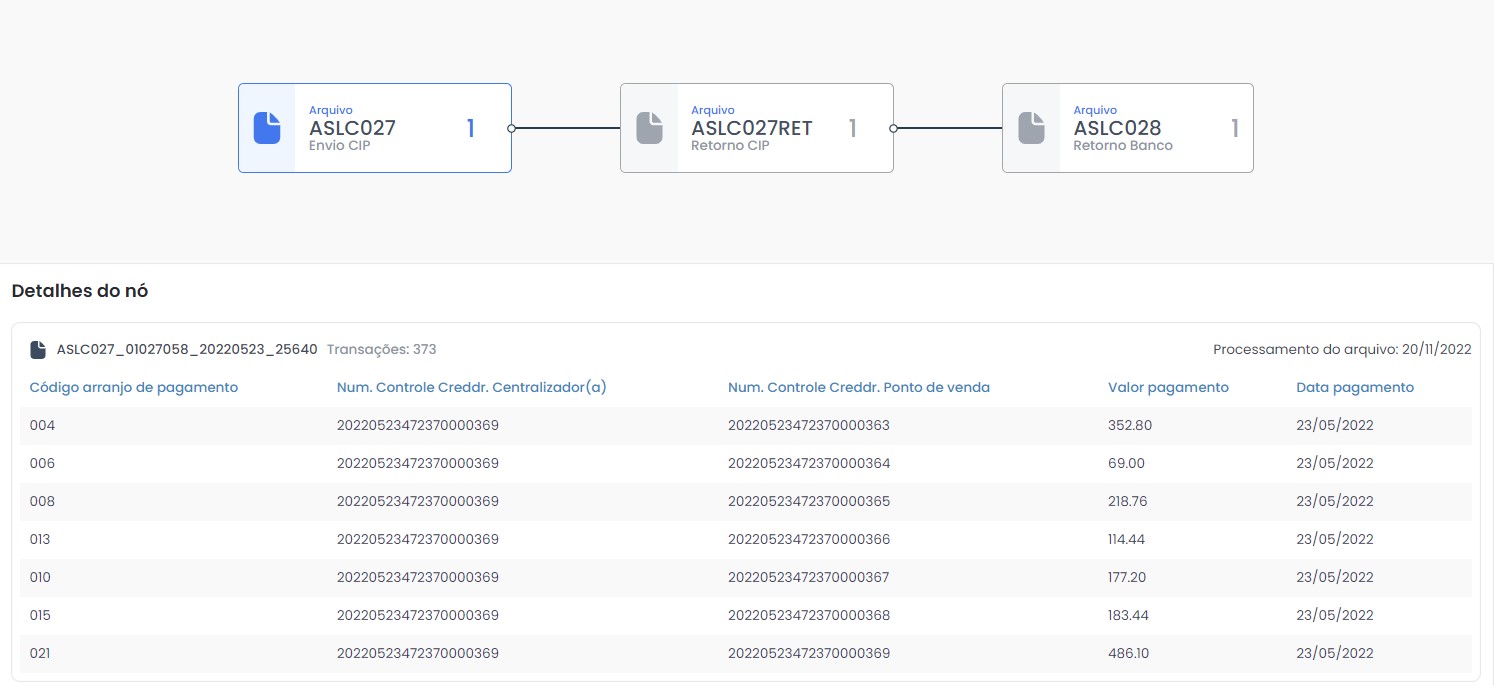Click connector dot right of ASLC027 node
The width and height of the screenshot is (1494, 685).
pyautogui.click(x=511, y=128)
